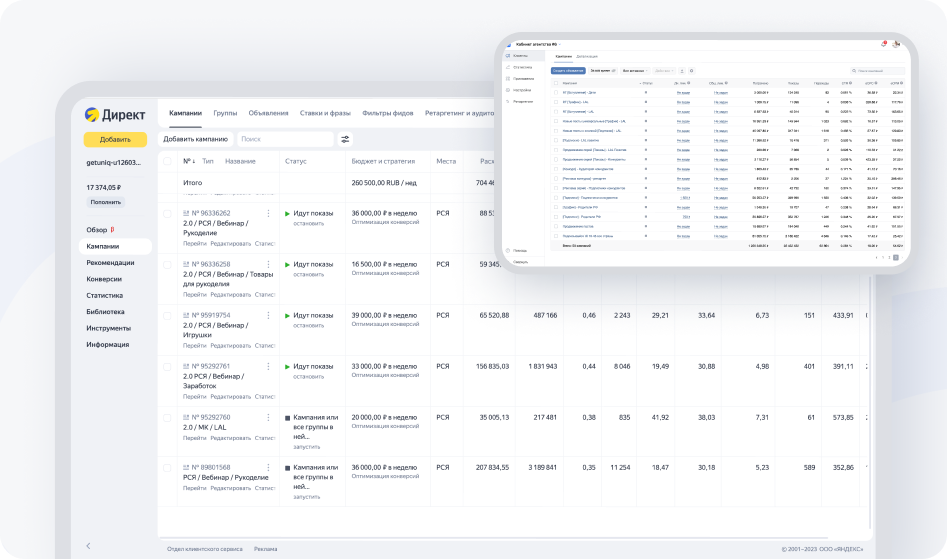Screen dimensions: 947x559
Task: Click the green play status icon for campaign 95919754
Action: (x=287, y=316)
